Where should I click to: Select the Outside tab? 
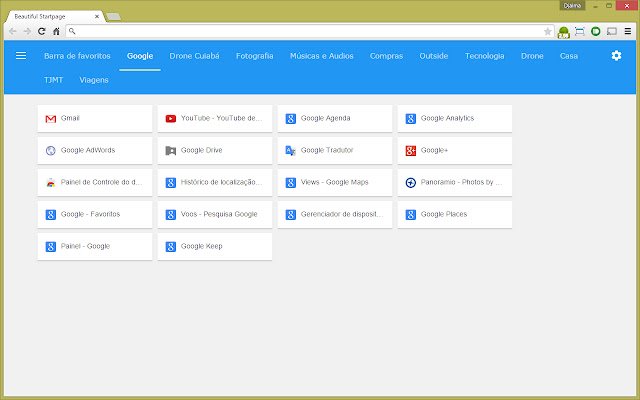tap(433, 56)
